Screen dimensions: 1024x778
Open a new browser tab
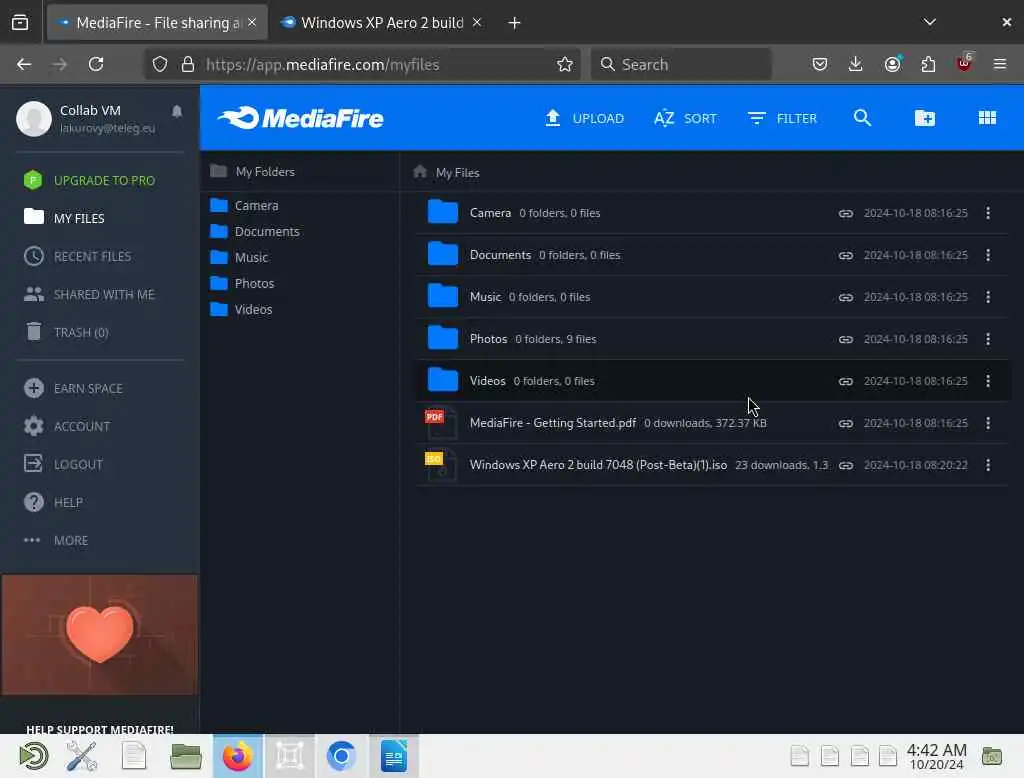click(x=514, y=23)
